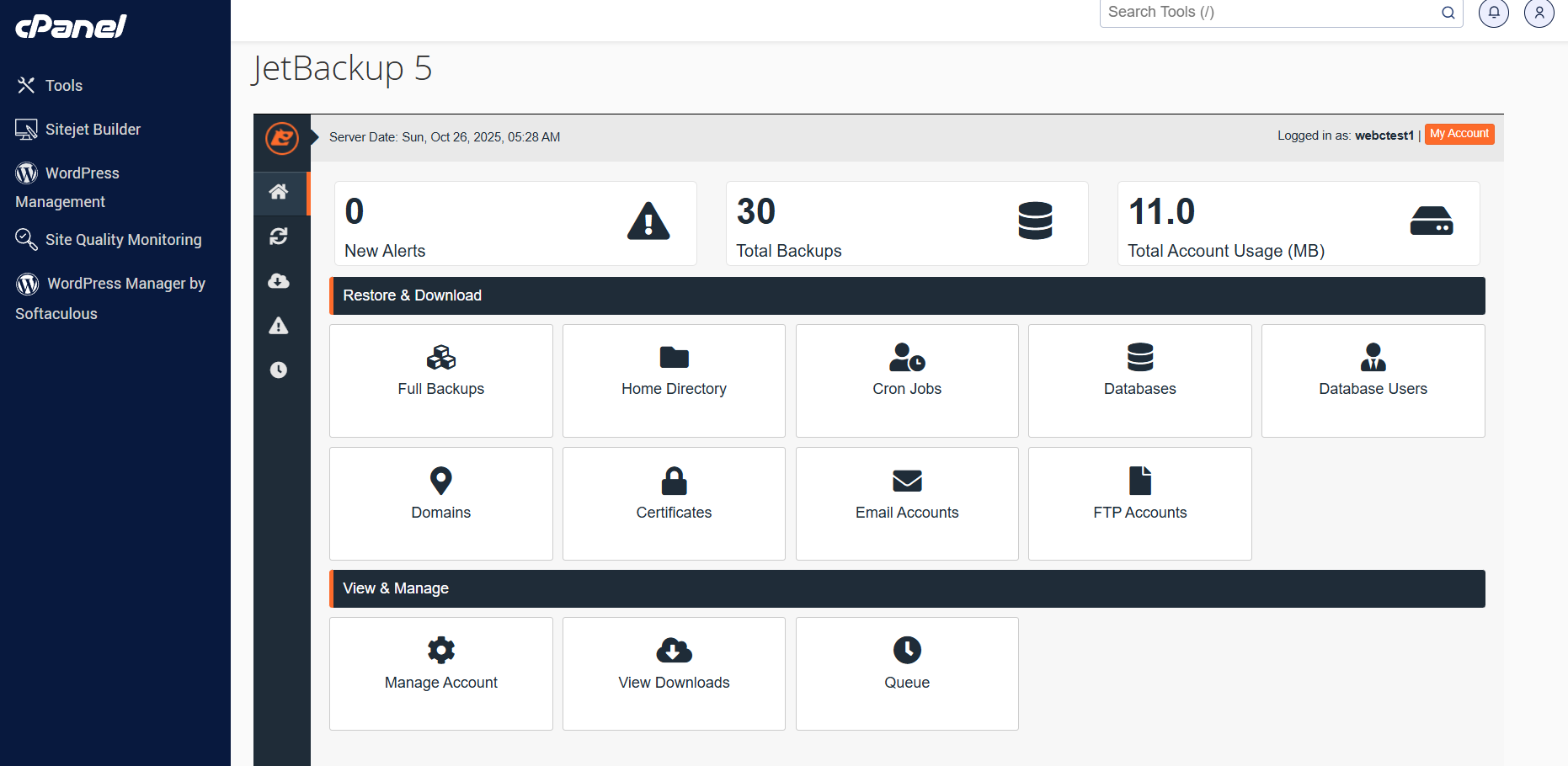This screenshot has width=1568, height=766.
Task: Open the Full Backups label
Action: pos(441,389)
